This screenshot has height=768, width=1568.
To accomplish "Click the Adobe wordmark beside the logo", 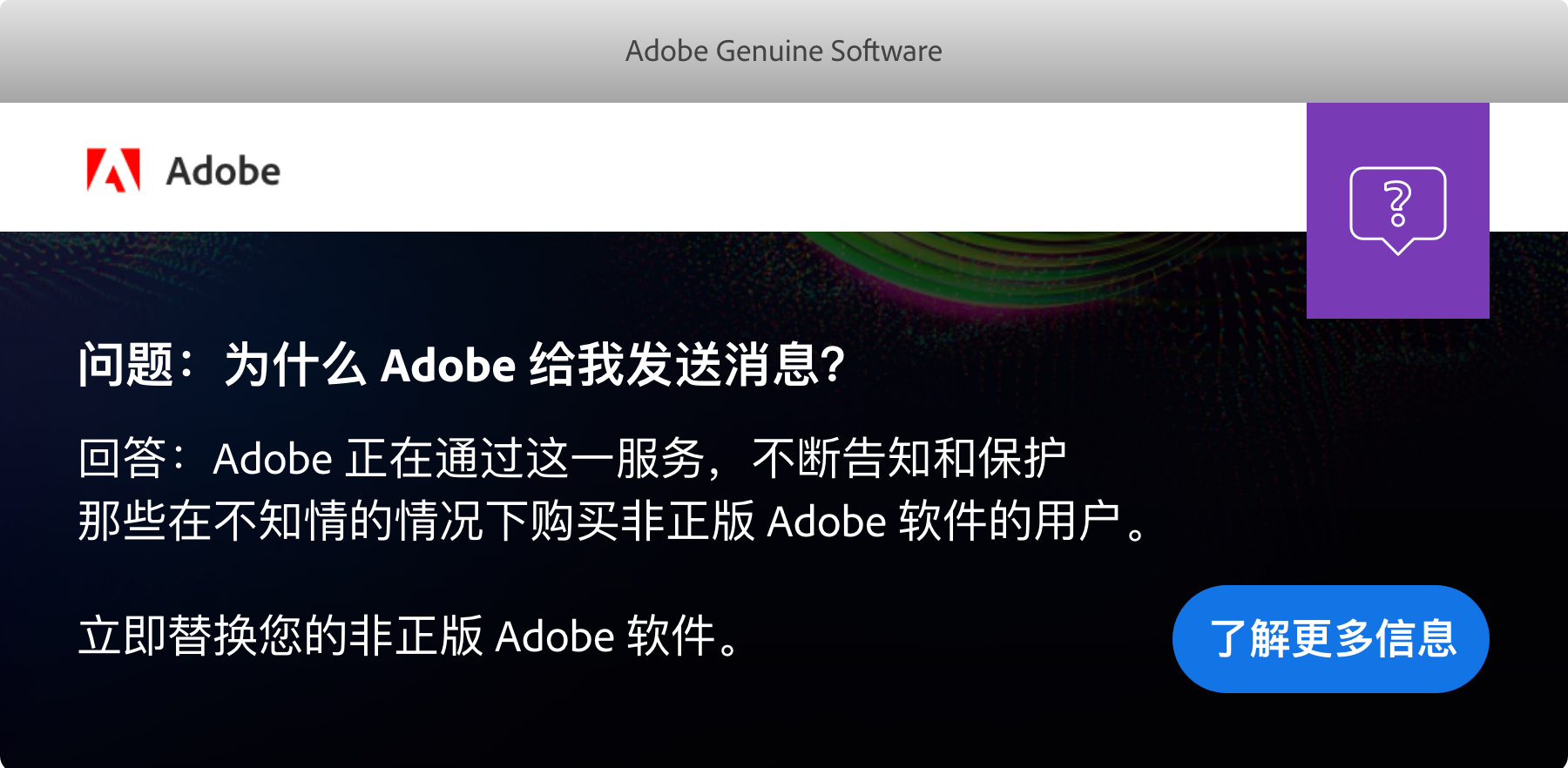I will [x=223, y=172].
